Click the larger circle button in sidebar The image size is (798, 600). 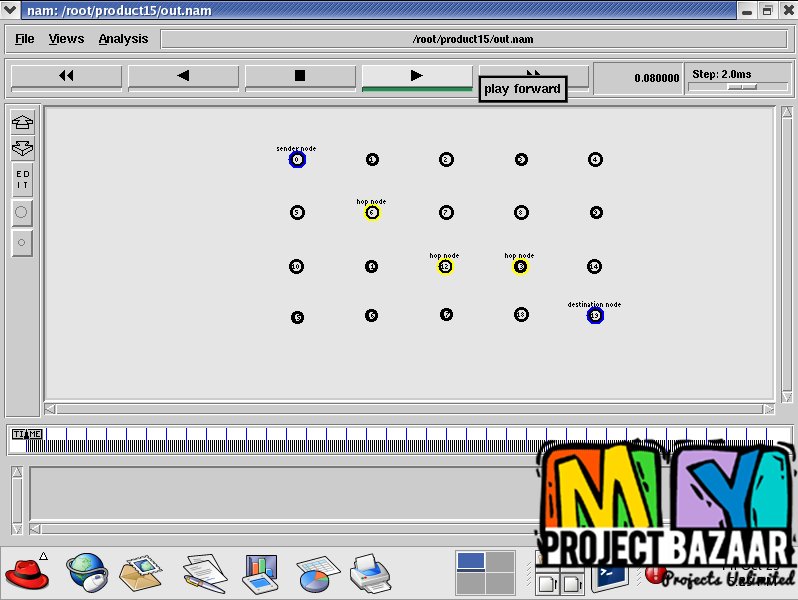(22, 212)
